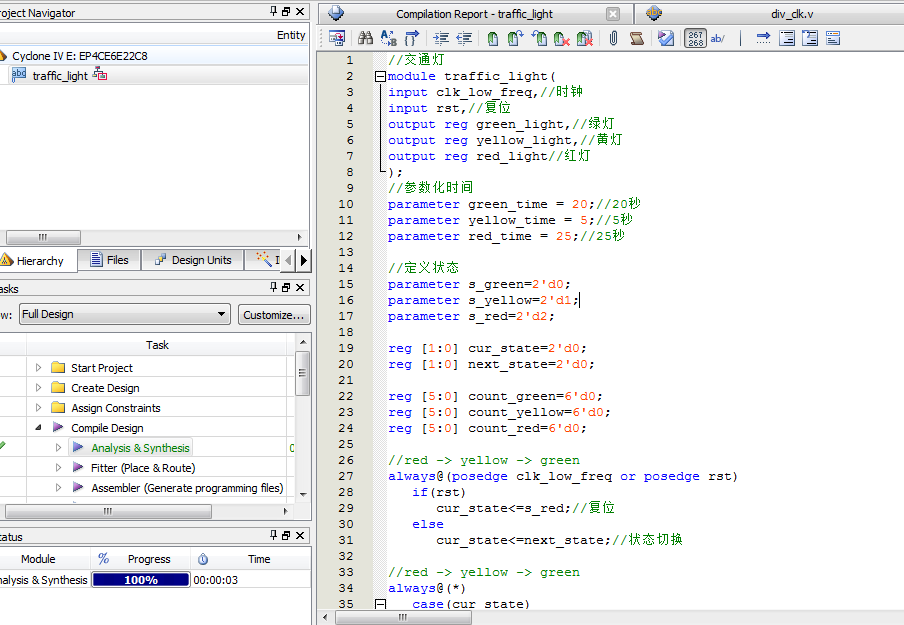The image size is (904, 625).
Task: Open the insert template scroll icon
Action: pyautogui.click(x=636, y=38)
